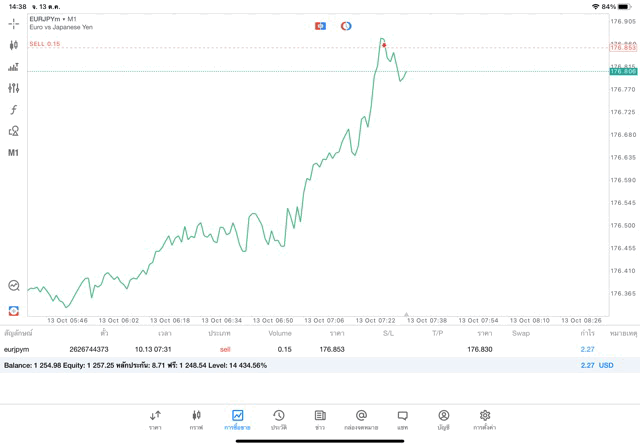The image size is (640, 447).
Task: Tap the zoom magnifier icon on chart
Action: click(x=13, y=286)
